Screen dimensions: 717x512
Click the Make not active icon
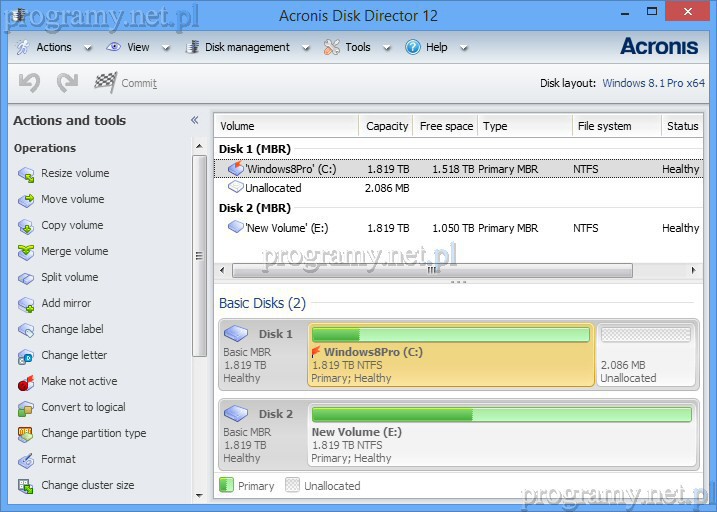tap(26, 382)
